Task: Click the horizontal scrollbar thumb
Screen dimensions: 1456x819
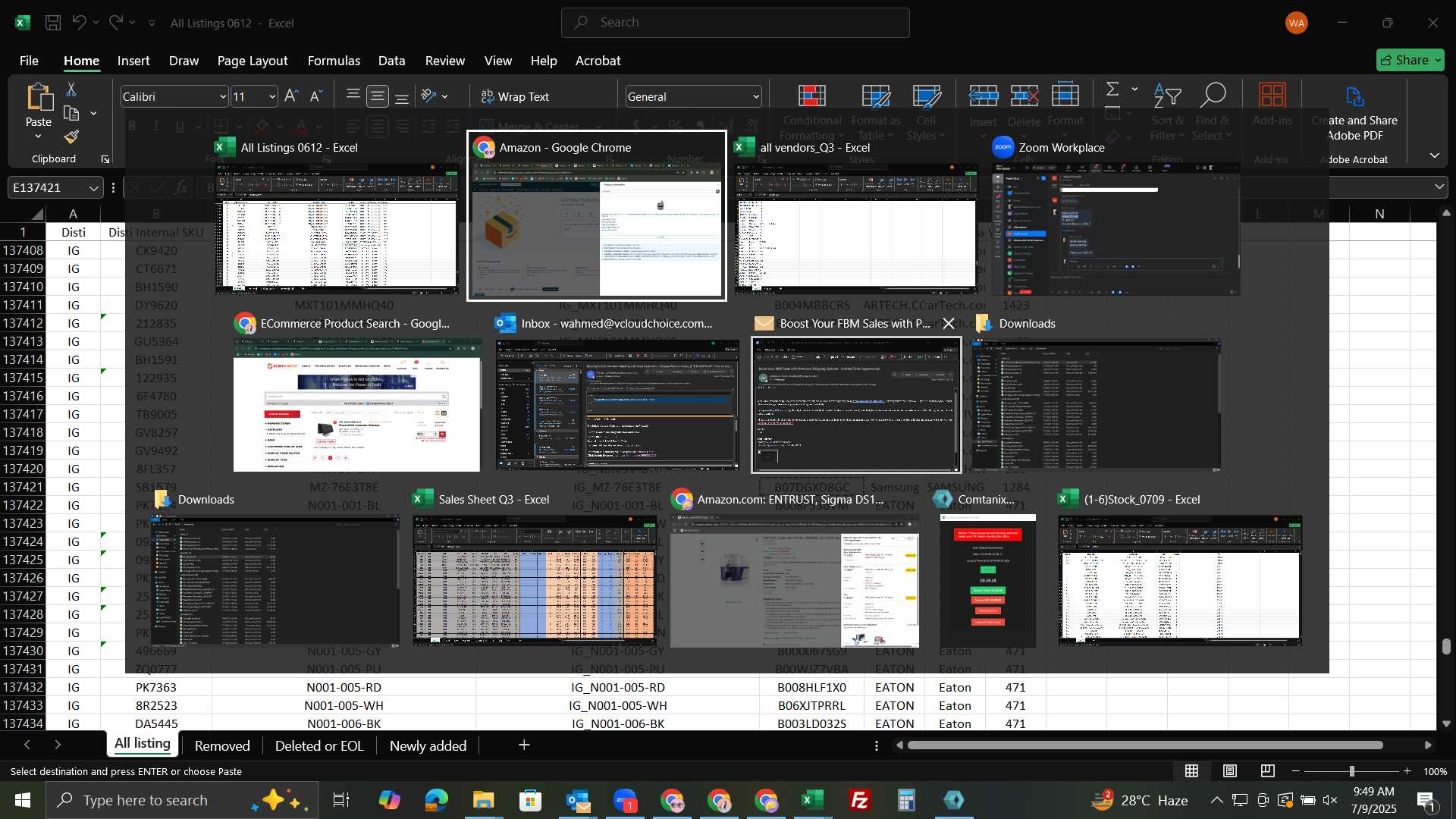Action: [x=1145, y=745]
